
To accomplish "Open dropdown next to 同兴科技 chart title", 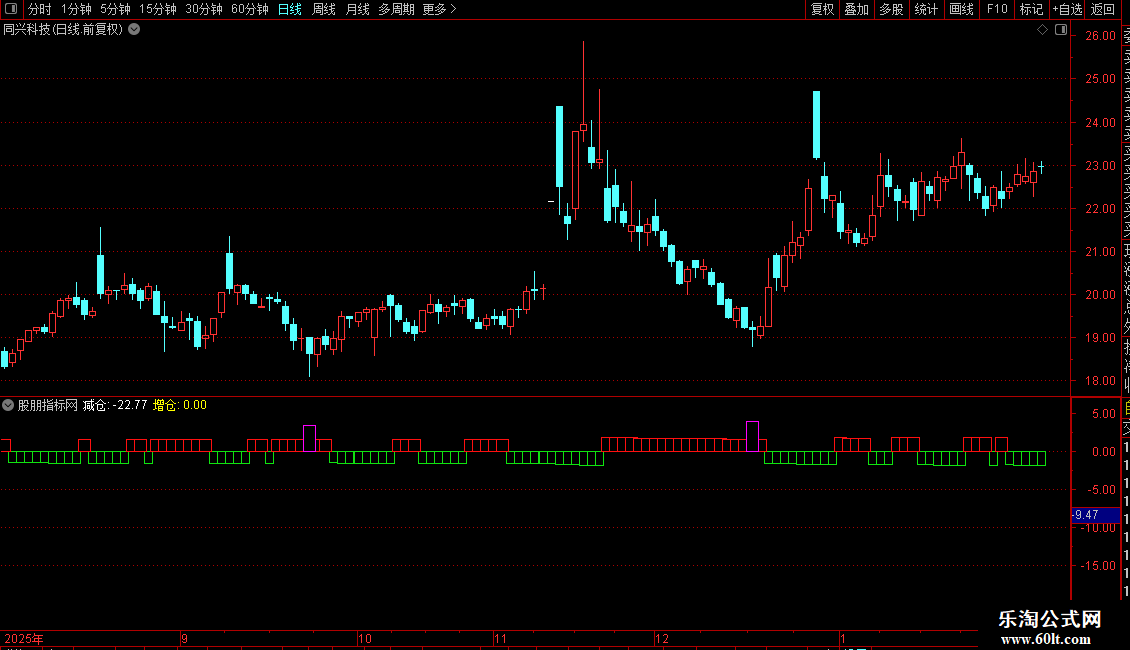I will 134,30.
